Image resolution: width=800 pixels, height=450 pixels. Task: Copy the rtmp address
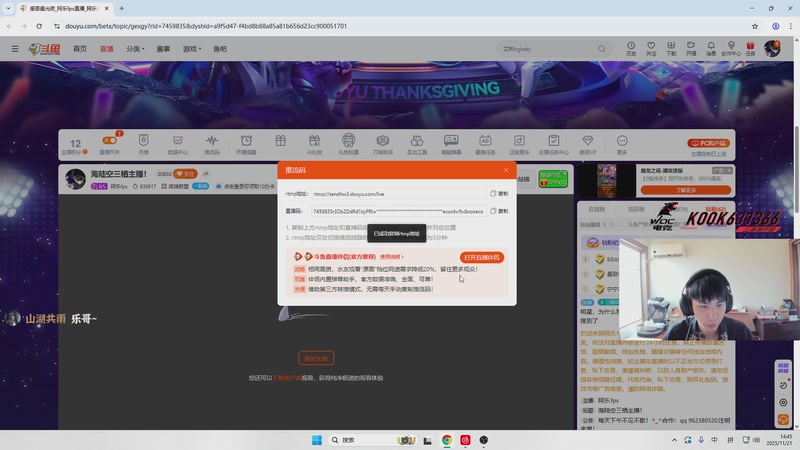click(x=499, y=194)
